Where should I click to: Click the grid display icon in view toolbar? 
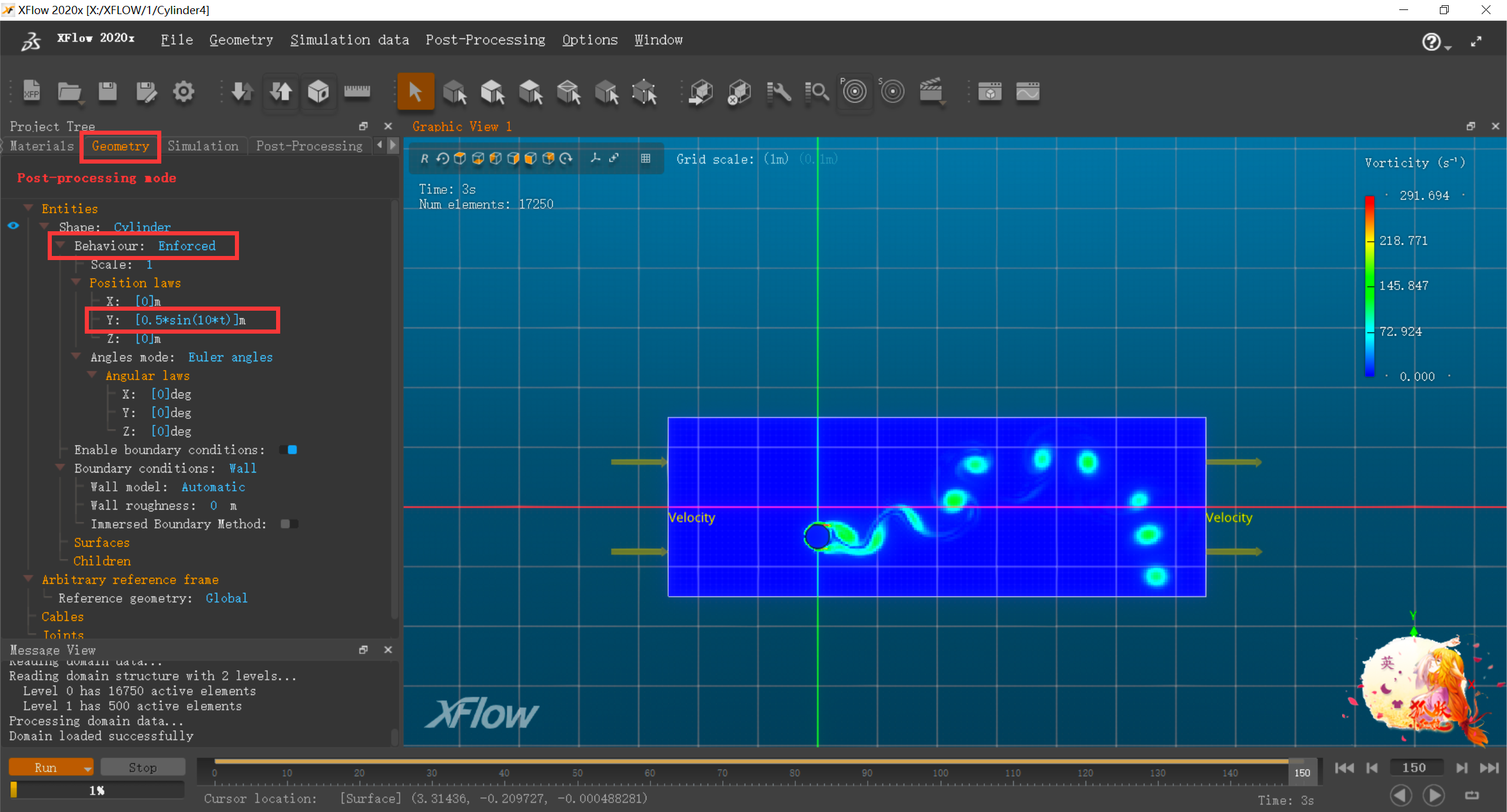pos(646,158)
